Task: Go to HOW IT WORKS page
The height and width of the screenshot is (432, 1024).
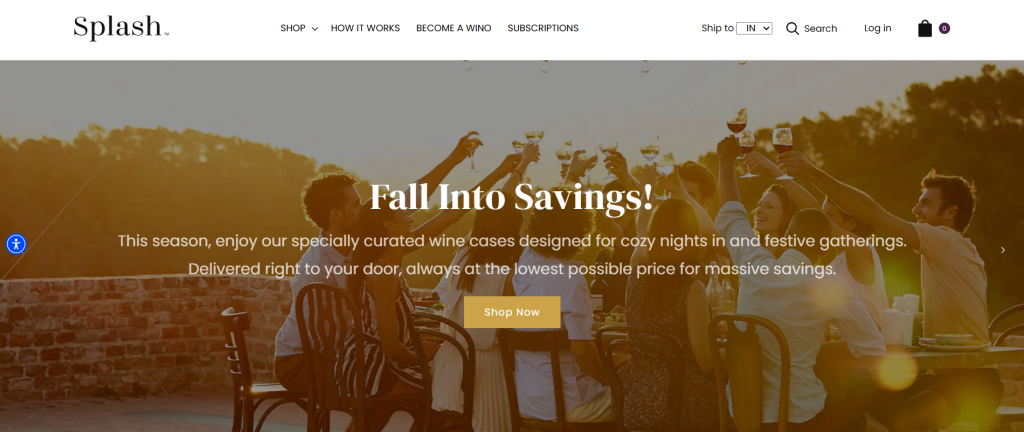Action: tap(365, 28)
